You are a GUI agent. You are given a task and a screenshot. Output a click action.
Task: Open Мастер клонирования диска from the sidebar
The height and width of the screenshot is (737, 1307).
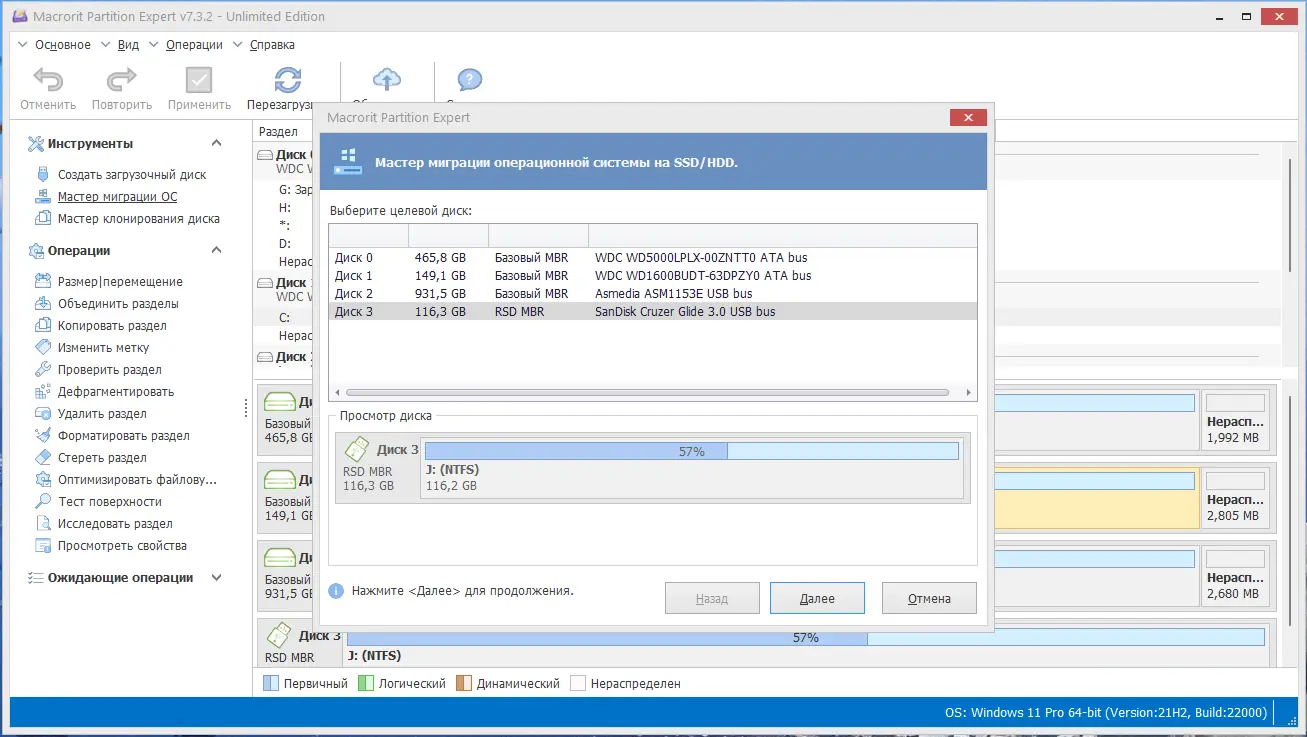(x=139, y=218)
